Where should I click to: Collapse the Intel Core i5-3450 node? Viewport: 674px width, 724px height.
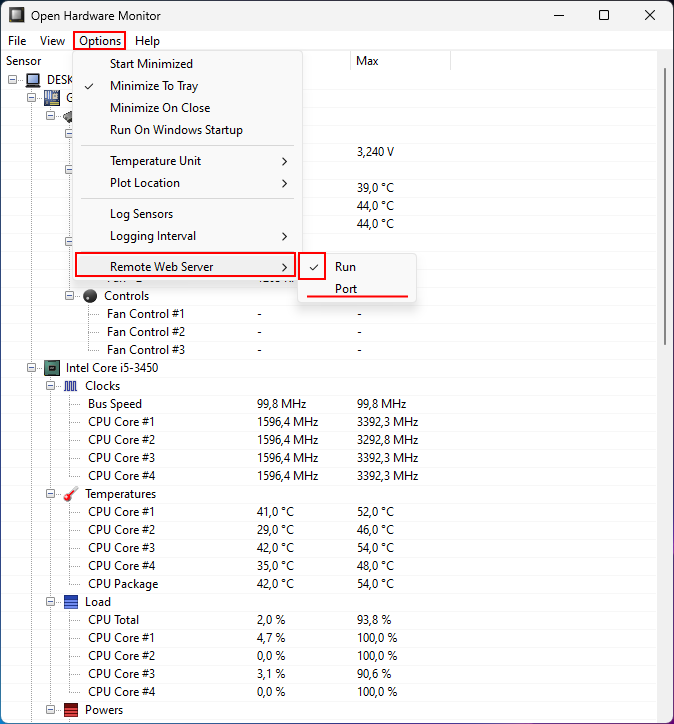click(31, 368)
